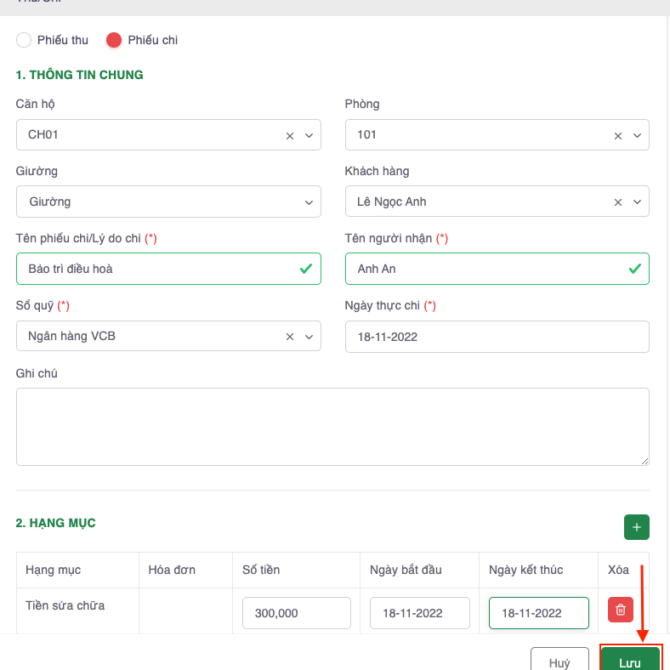Image resolution: width=670 pixels, height=670 pixels.
Task: Click the Số tiền 300,000 field
Action: [296, 613]
